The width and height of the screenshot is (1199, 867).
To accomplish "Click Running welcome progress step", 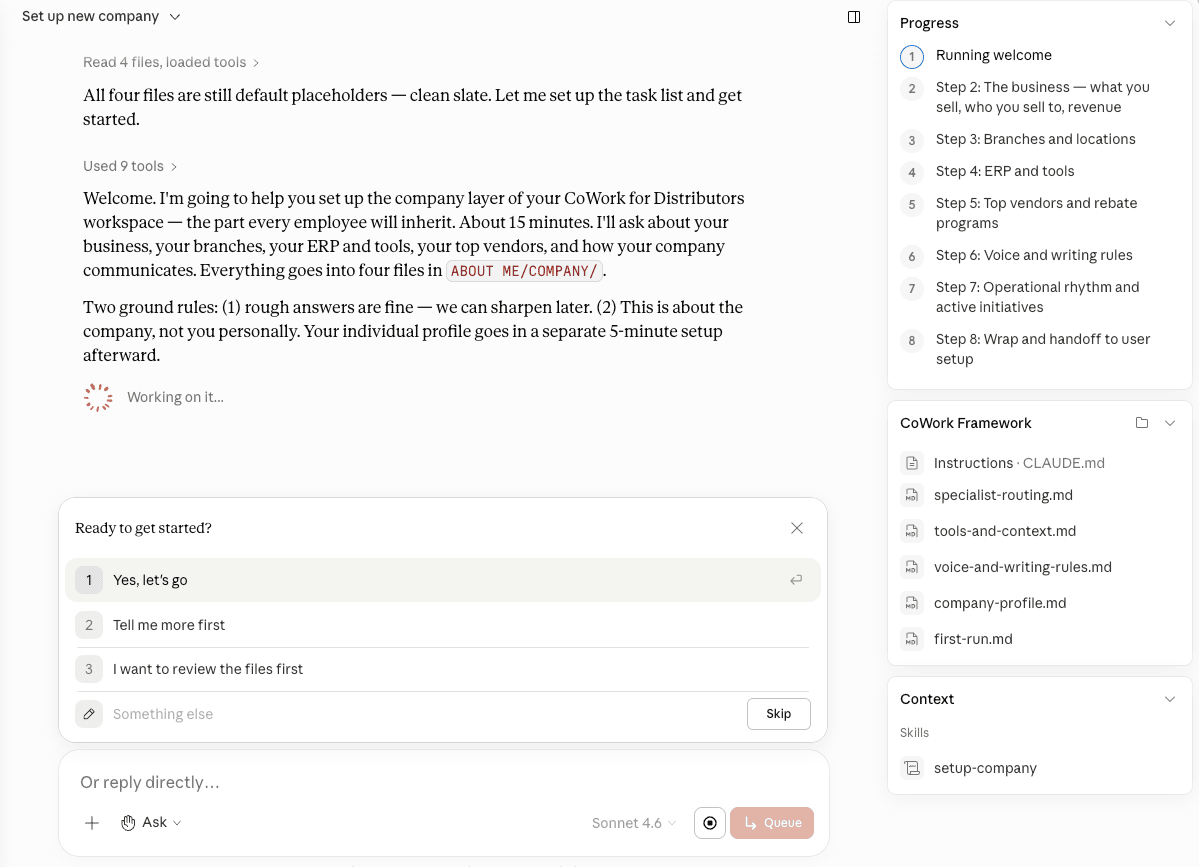I will (993, 55).
